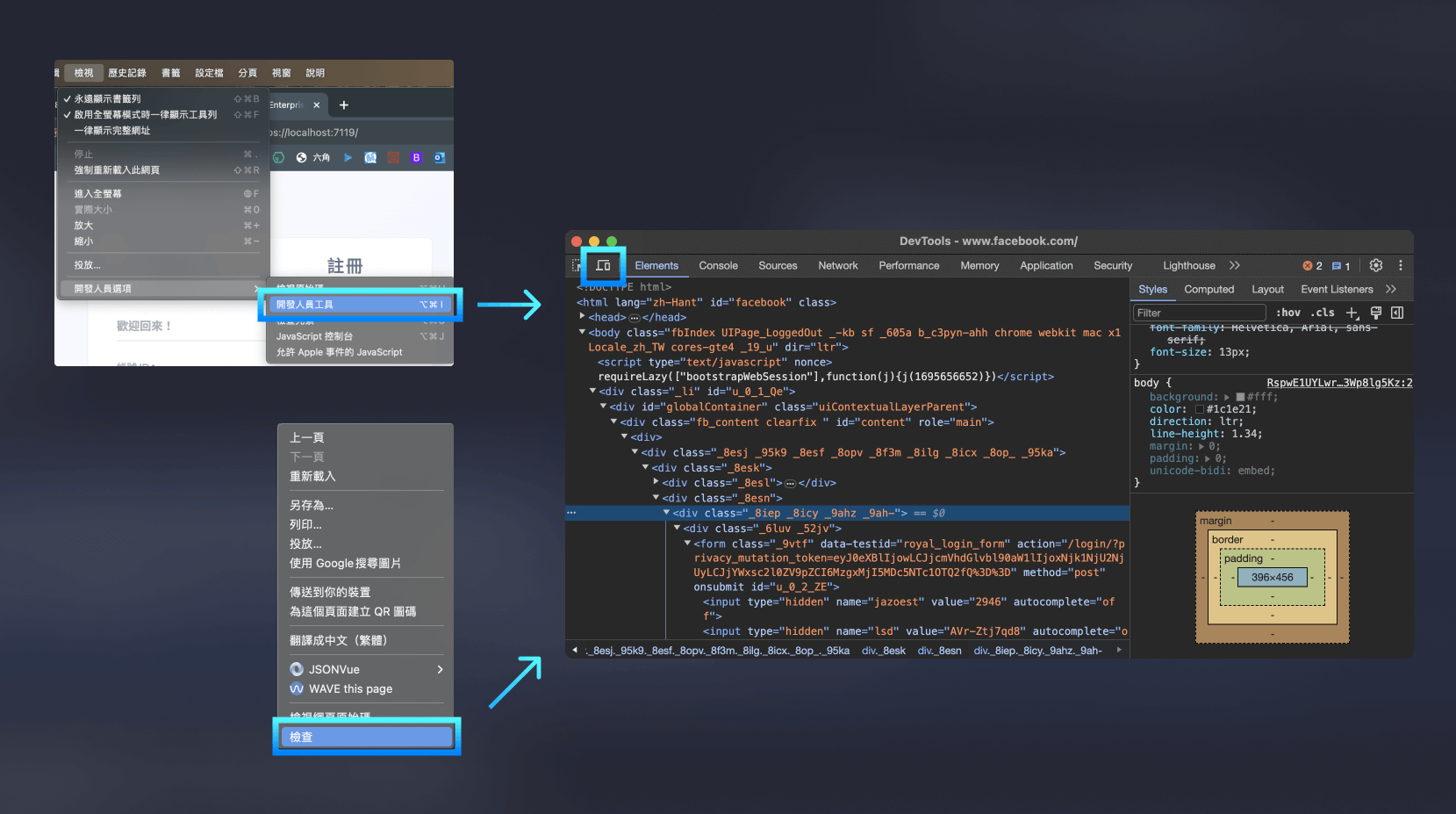Toggle the :hov element state button

(x=1288, y=313)
